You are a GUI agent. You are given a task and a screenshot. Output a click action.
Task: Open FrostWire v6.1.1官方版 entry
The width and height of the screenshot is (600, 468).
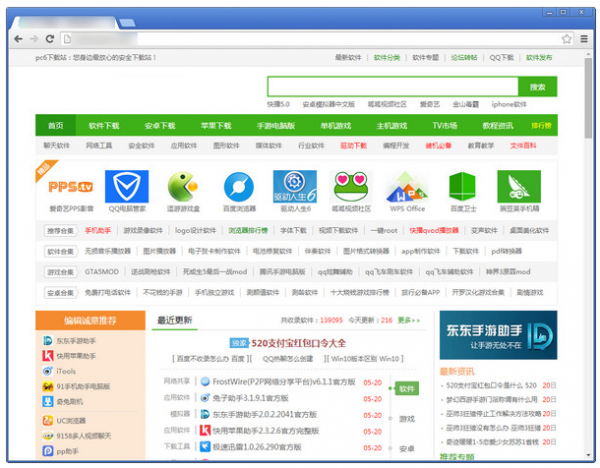tap(284, 382)
